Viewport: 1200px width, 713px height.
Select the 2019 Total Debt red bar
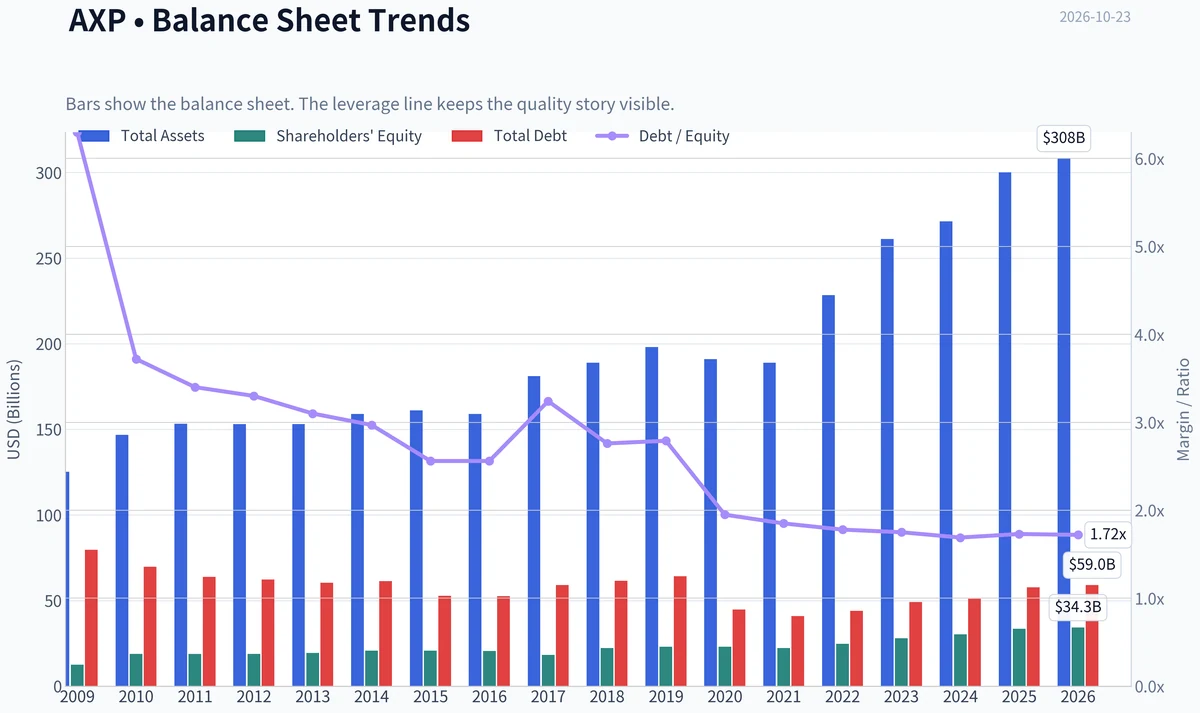[x=680, y=632]
